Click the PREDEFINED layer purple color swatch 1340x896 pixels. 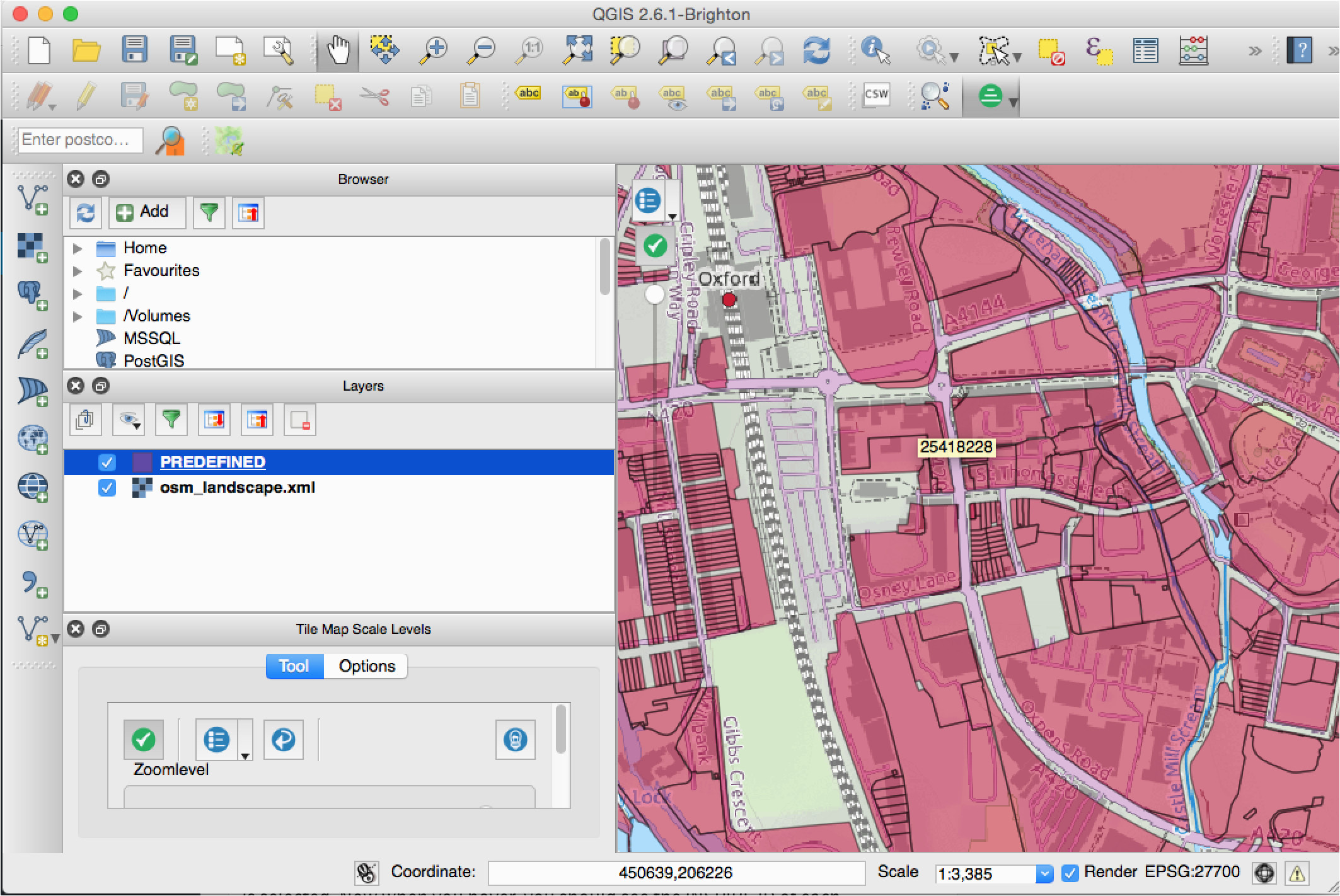(142, 462)
